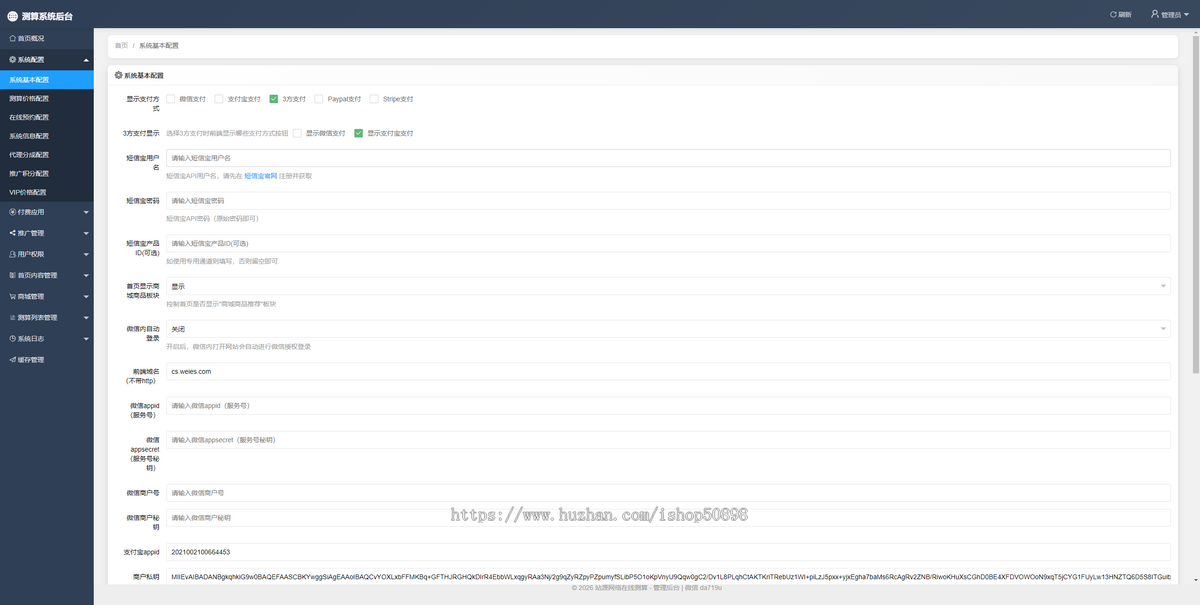Click the icon next to 付费应用

(12, 212)
